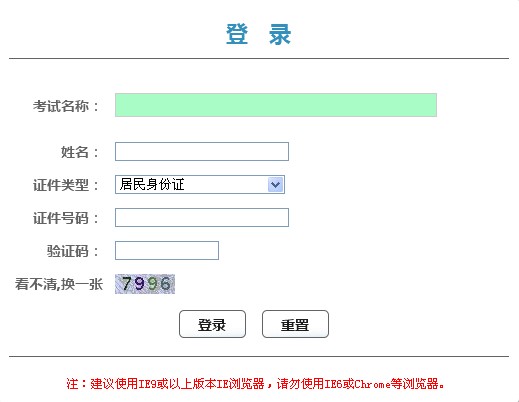
Task: Refresh the 7996 captcha image
Action: (145, 284)
